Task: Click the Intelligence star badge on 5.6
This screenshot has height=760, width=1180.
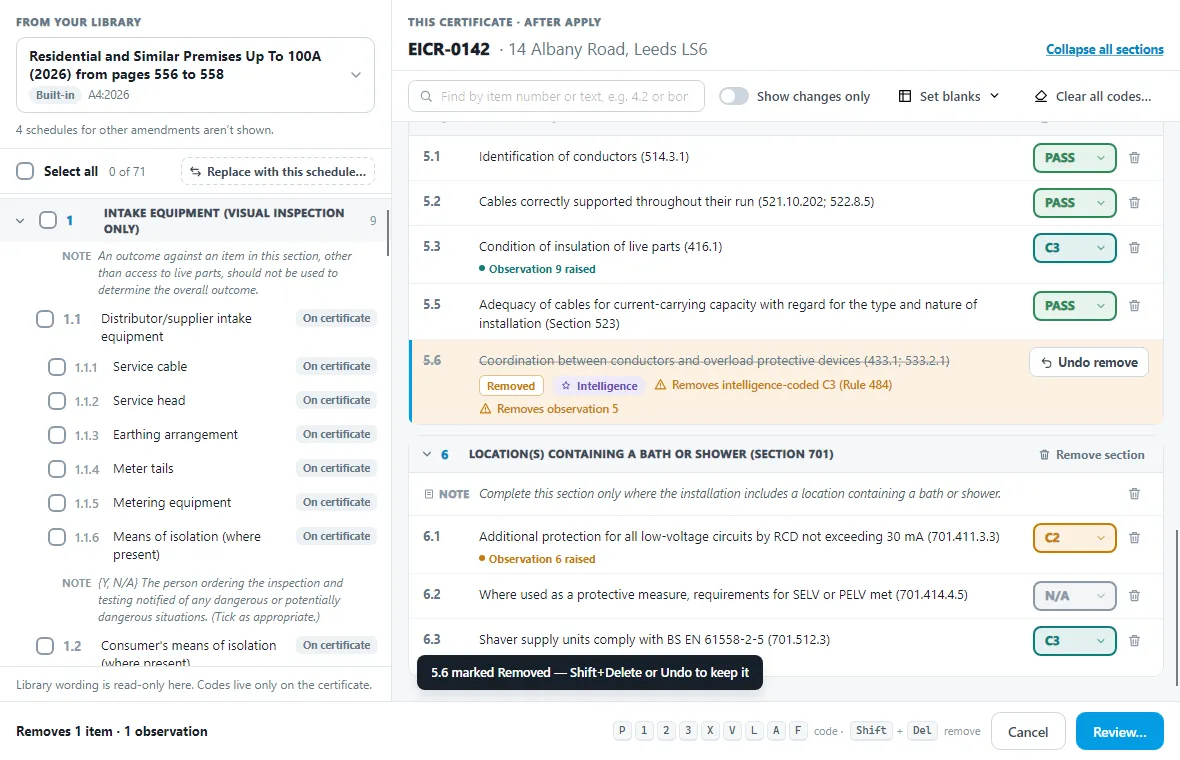Action: (599, 386)
